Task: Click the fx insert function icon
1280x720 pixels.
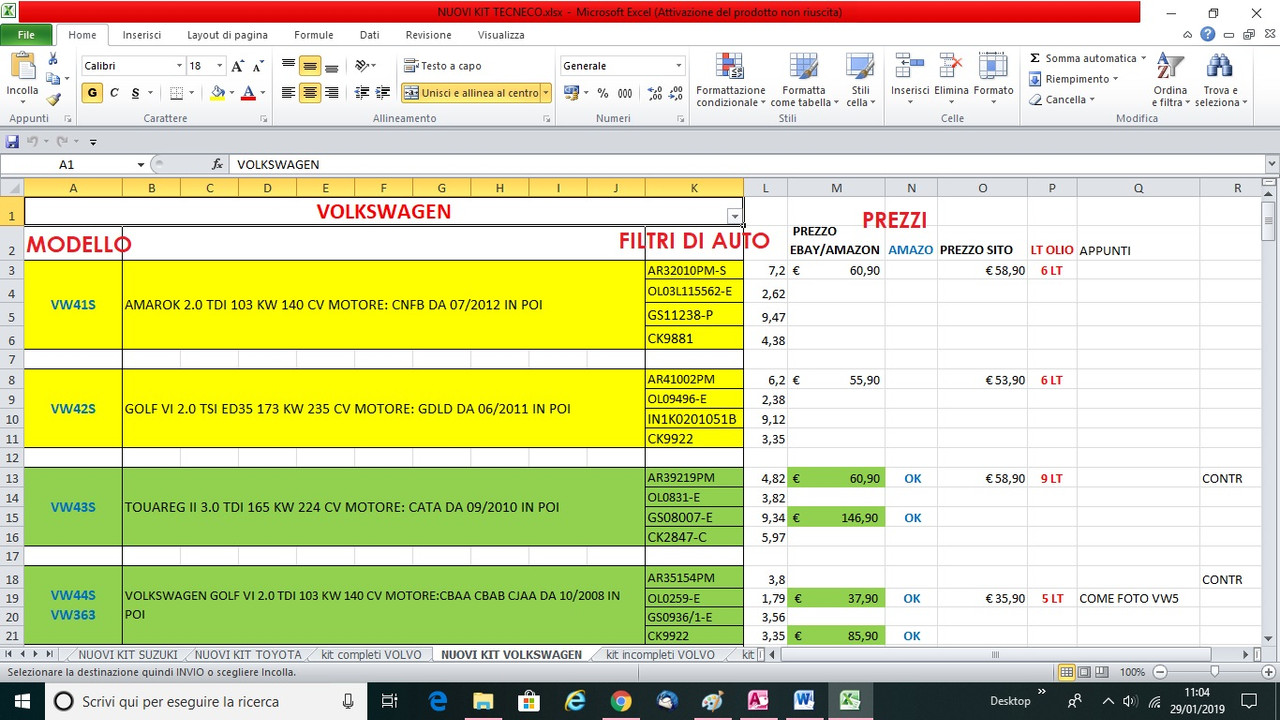Action: coord(217,164)
